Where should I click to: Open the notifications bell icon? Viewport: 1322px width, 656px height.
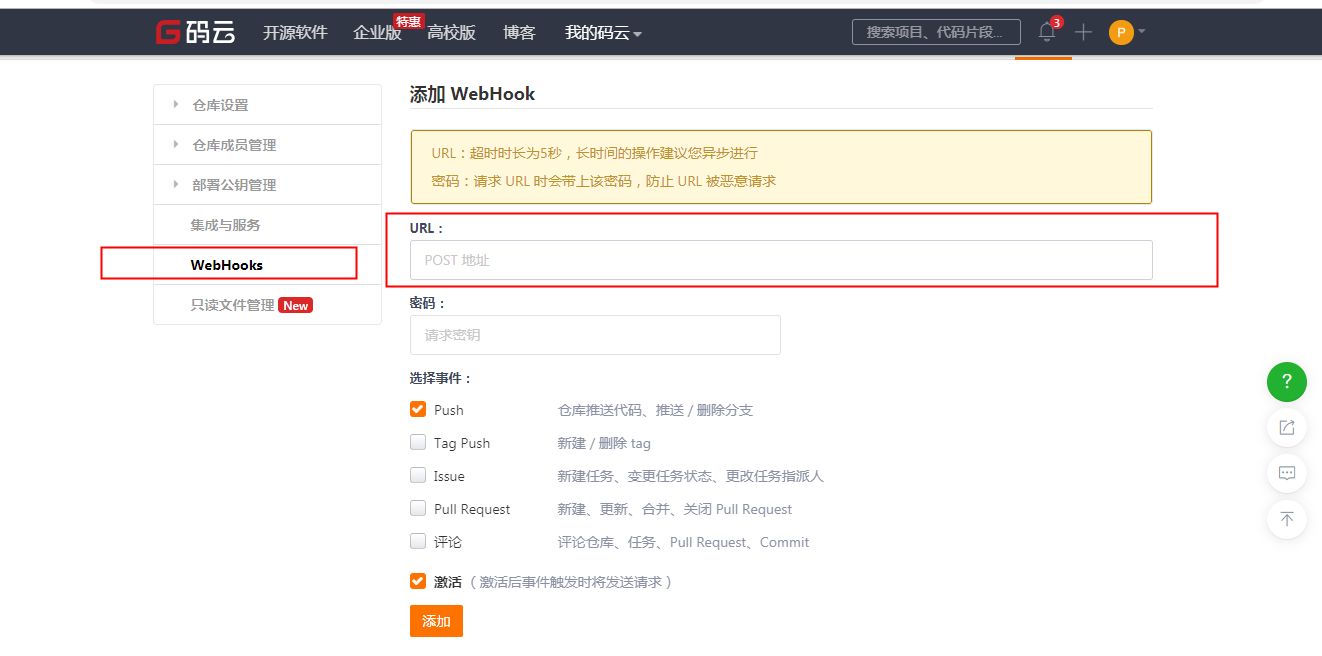tap(1047, 32)
